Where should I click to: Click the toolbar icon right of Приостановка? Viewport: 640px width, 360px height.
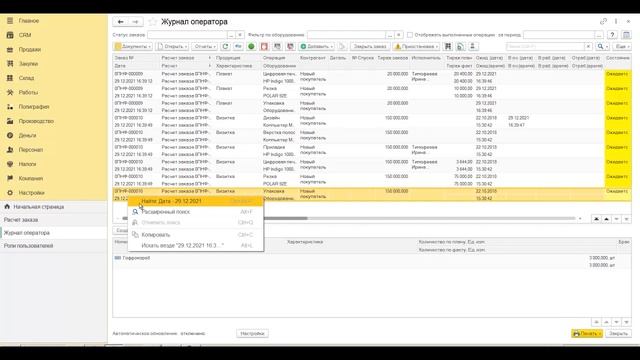pos(448,47)
